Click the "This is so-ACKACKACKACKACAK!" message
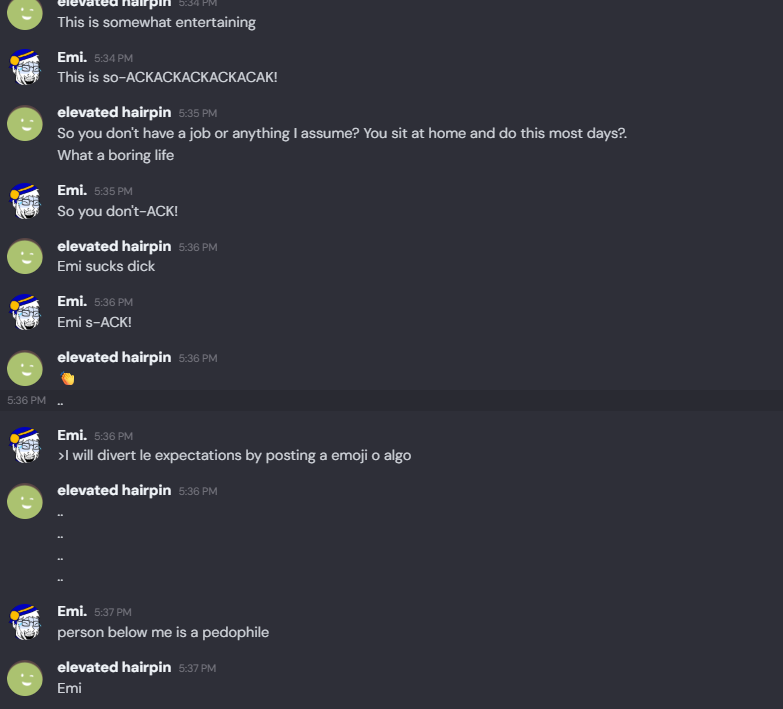This screenshot has height=709, width=783. [167, 77]
